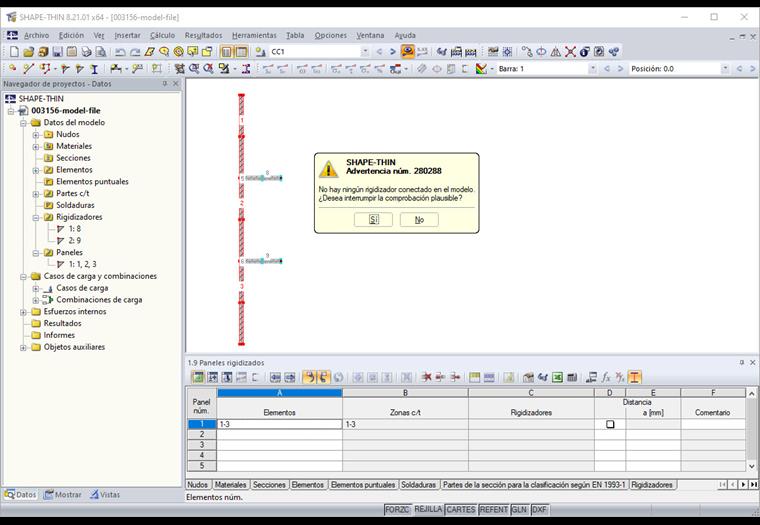Open the Barra: 1 dropdown

coord(593,69)
